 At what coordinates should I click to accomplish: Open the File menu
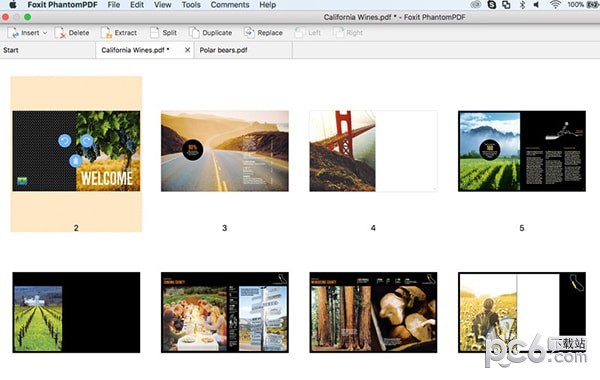[x=114, y=5]
